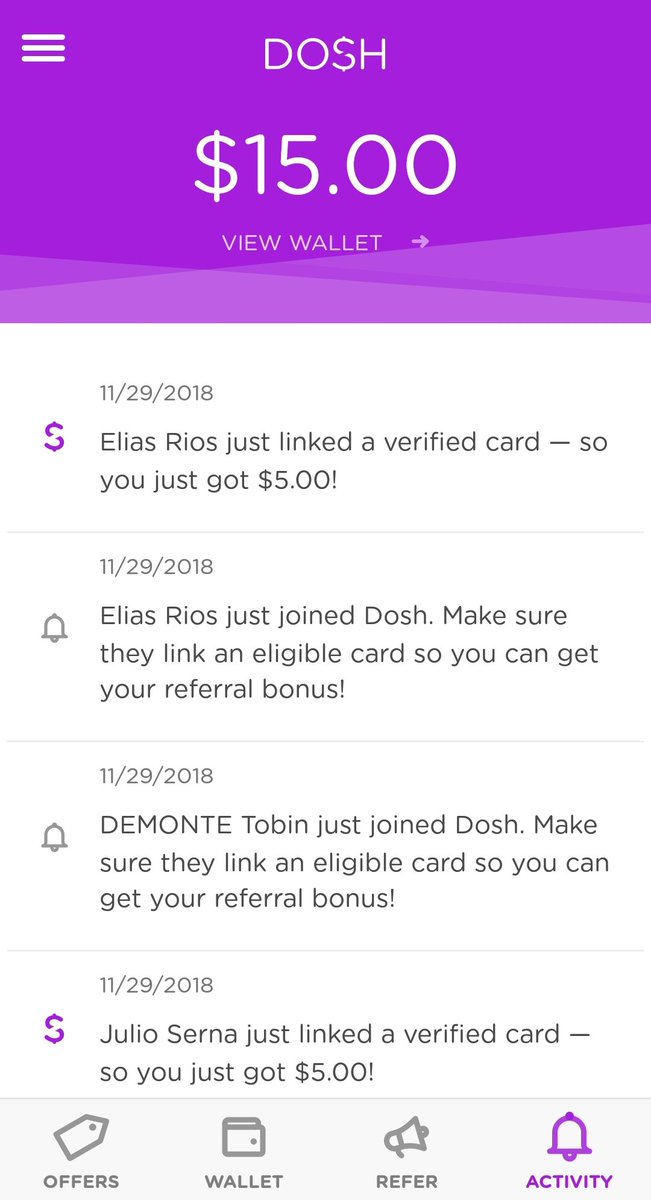The height and width of the screenshot is (1200, 651).
Task: Tap the Activity bell icon in bottom bar
Action: [569, 1137]
